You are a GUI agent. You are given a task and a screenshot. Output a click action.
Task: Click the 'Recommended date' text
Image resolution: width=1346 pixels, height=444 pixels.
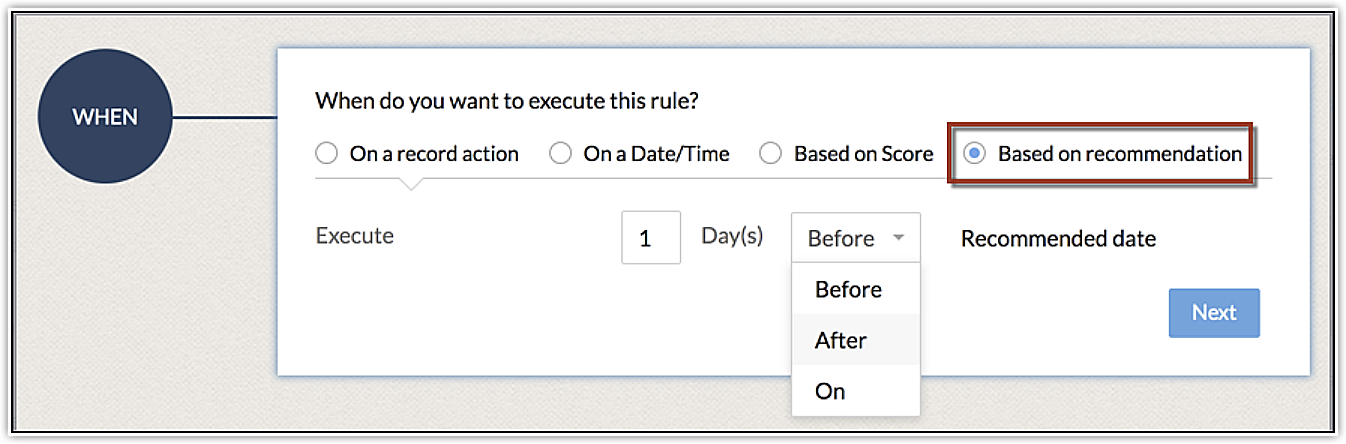1058,239
